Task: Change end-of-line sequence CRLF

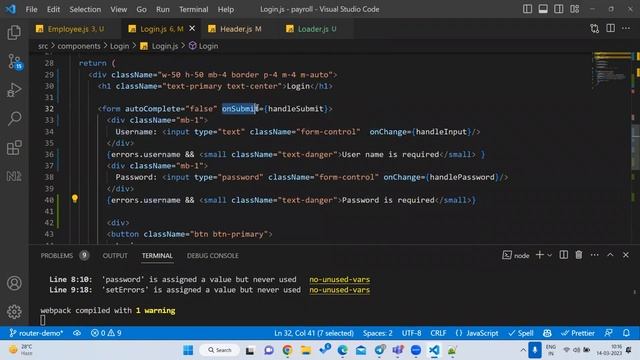Action: tap(438, 333)
